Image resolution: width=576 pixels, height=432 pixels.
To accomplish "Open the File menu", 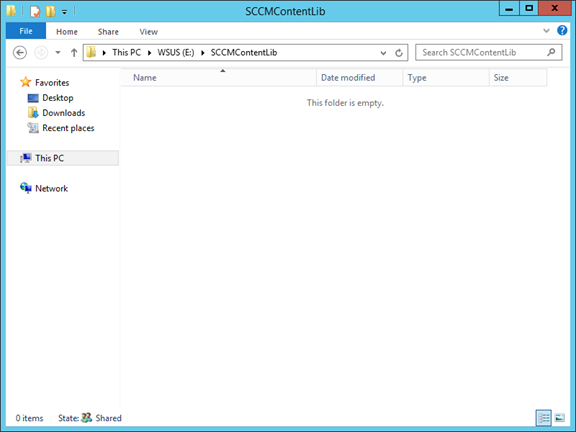I will 26,31.
